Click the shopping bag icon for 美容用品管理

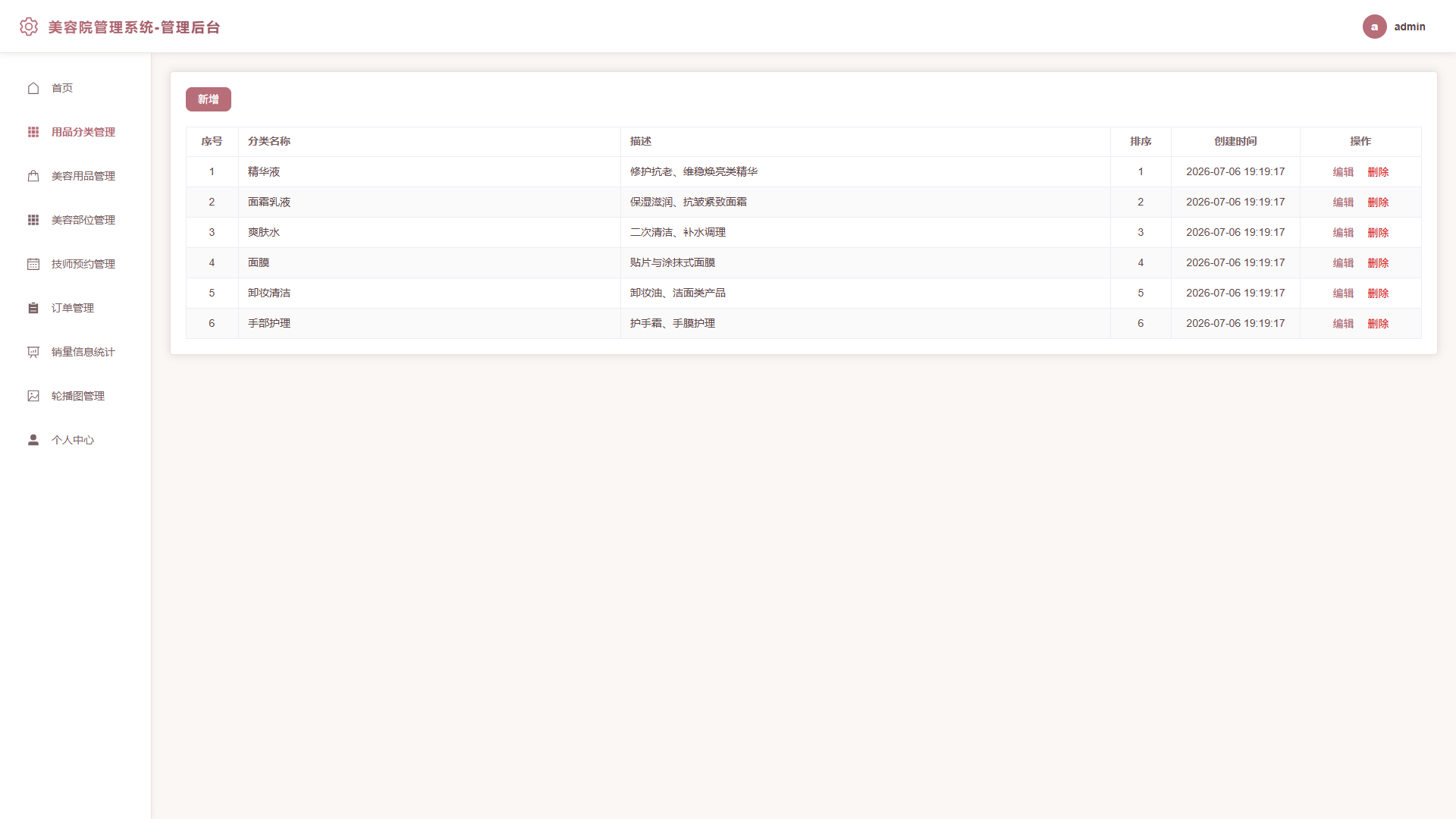pos(33,176)
